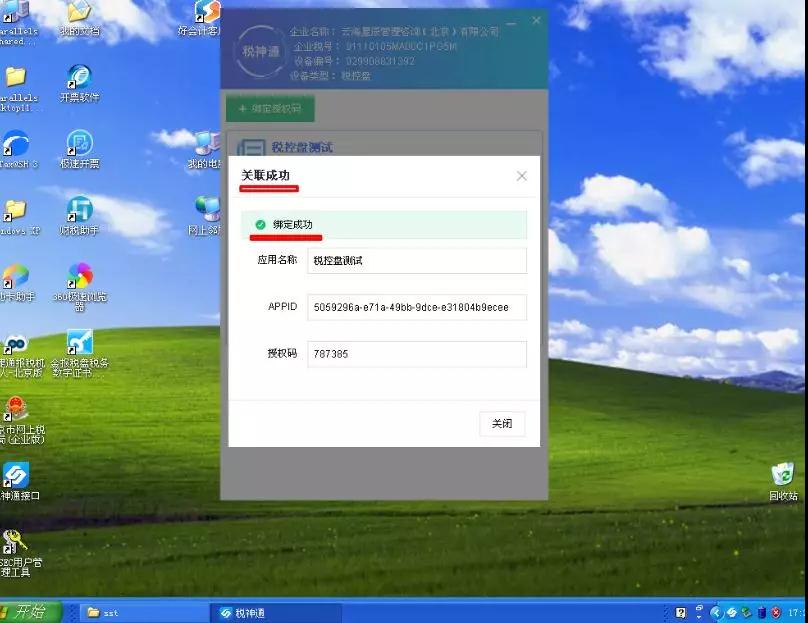This screenshot has height=623, width=808.
Task: Click the 授权码 field showing 787385
Action: point(416,354)
